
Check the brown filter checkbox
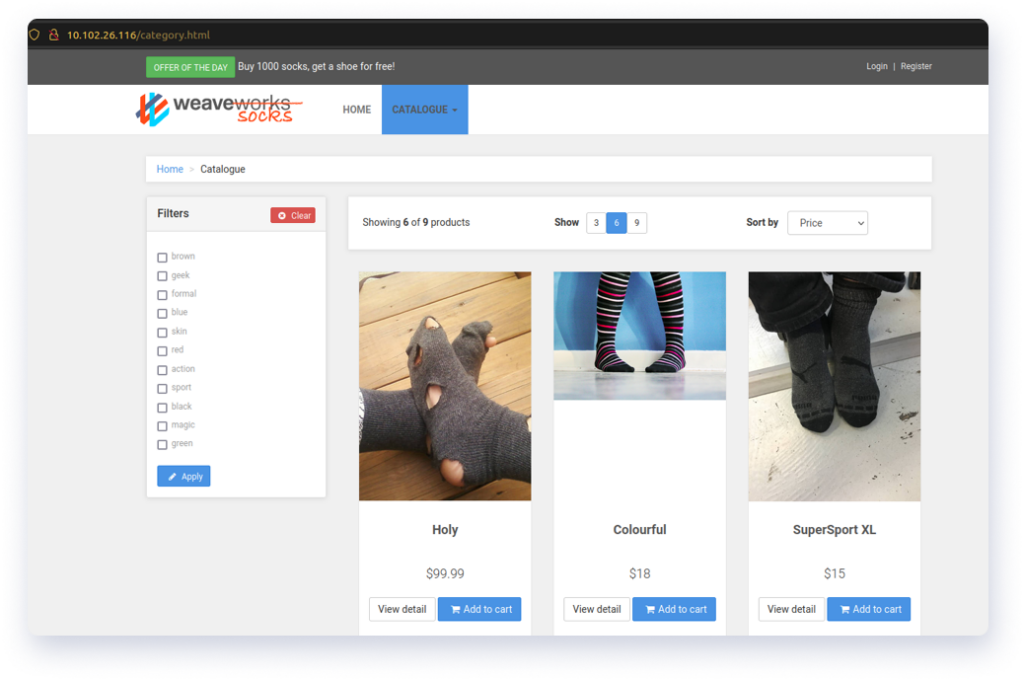click(x=162, y=256)
